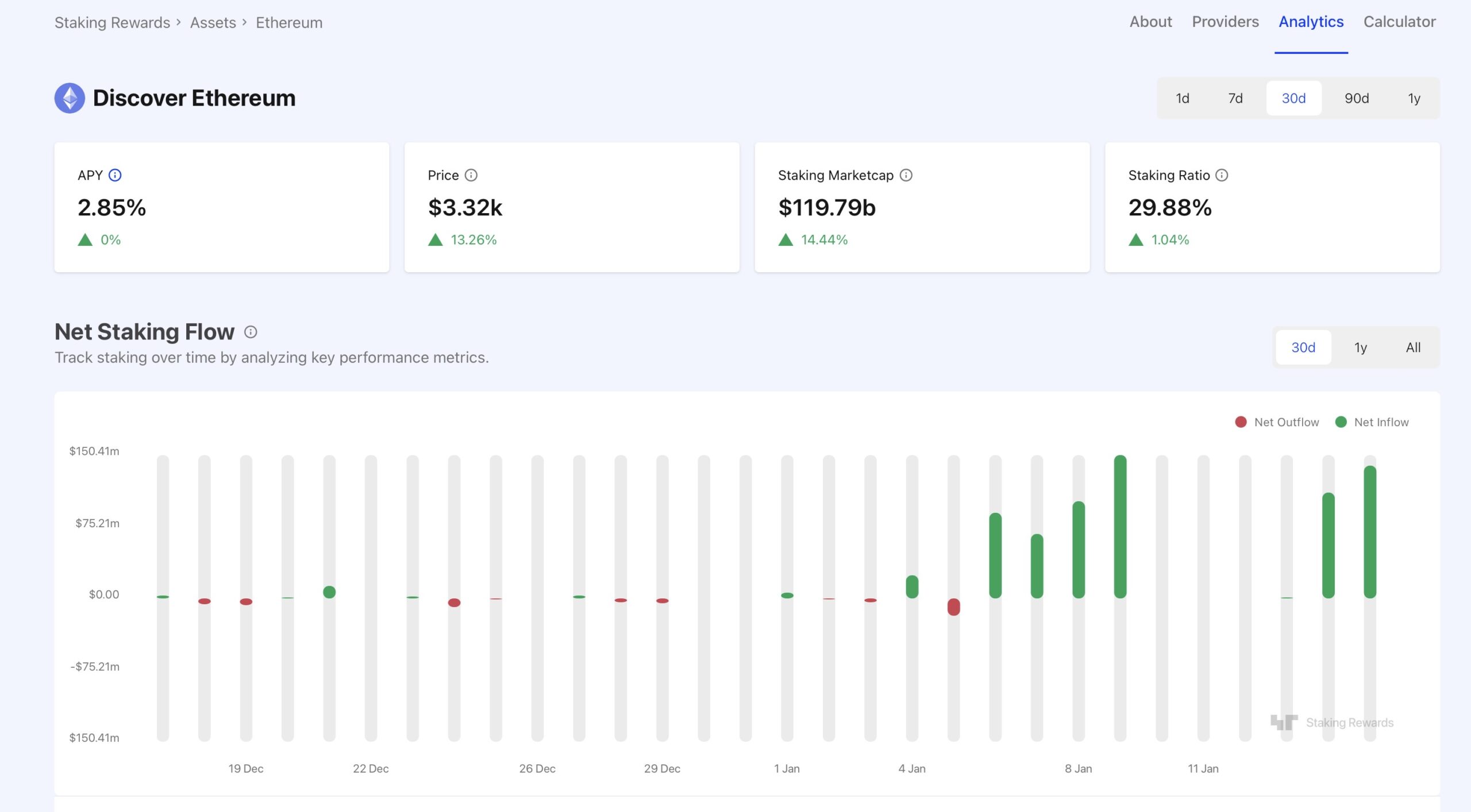Set Net Staking Flow chart to All

point(1414,347)
